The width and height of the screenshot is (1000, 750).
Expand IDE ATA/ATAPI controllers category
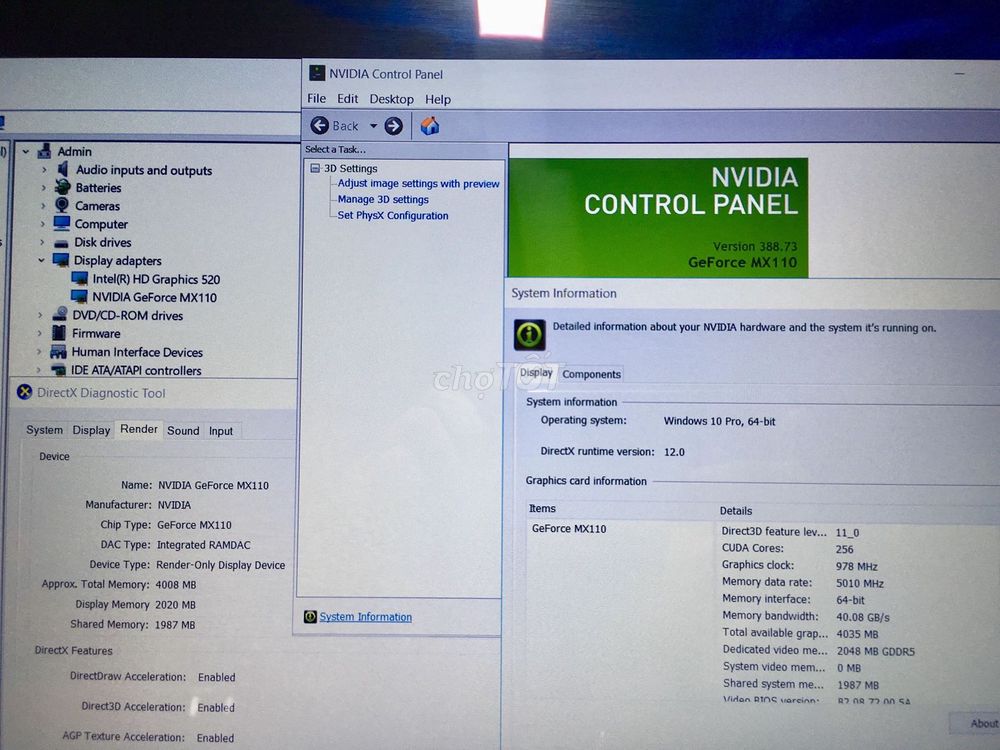point(38,370)
